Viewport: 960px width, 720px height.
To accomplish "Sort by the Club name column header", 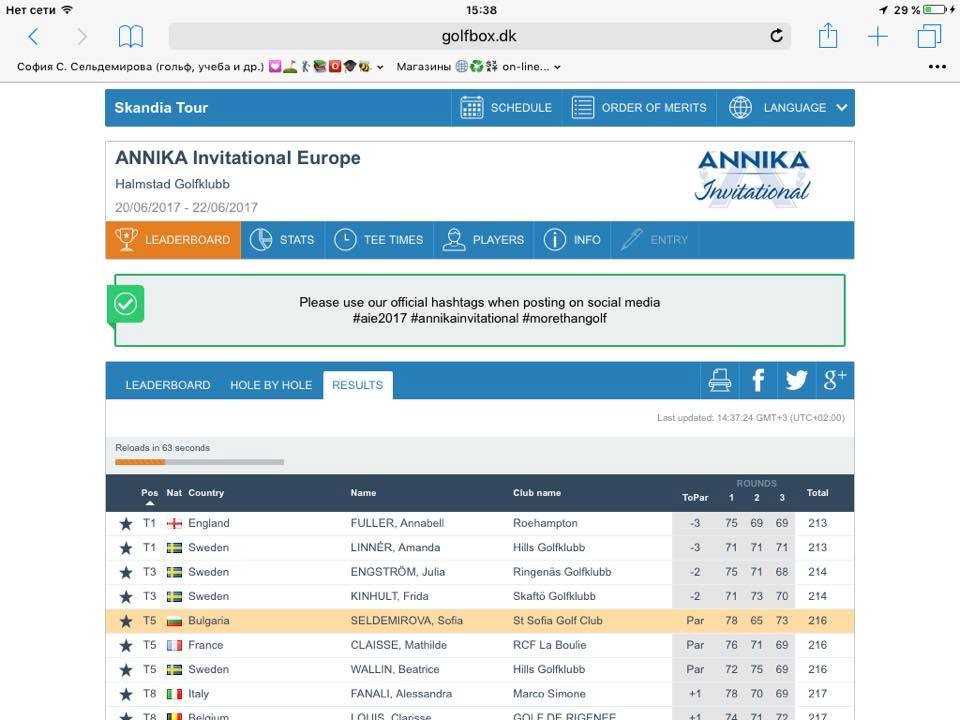I will pyautogui.click(x=537, y=493).
